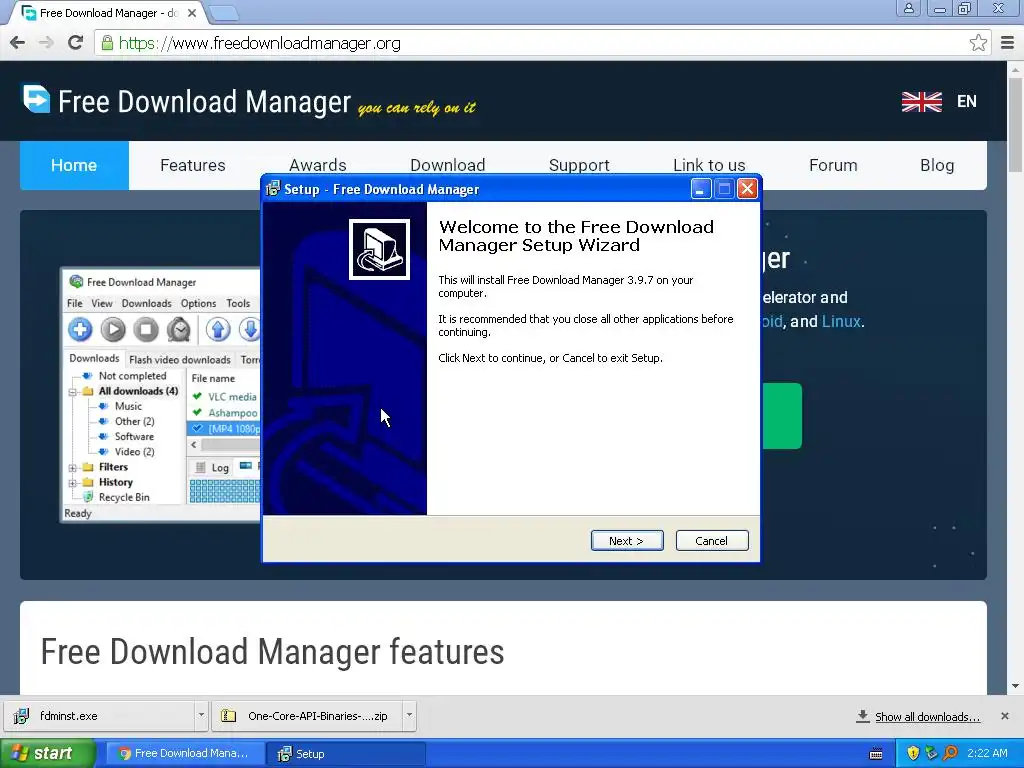Click the Log tab in FDM preview
Screen dimensions: 1024x768
214,468
